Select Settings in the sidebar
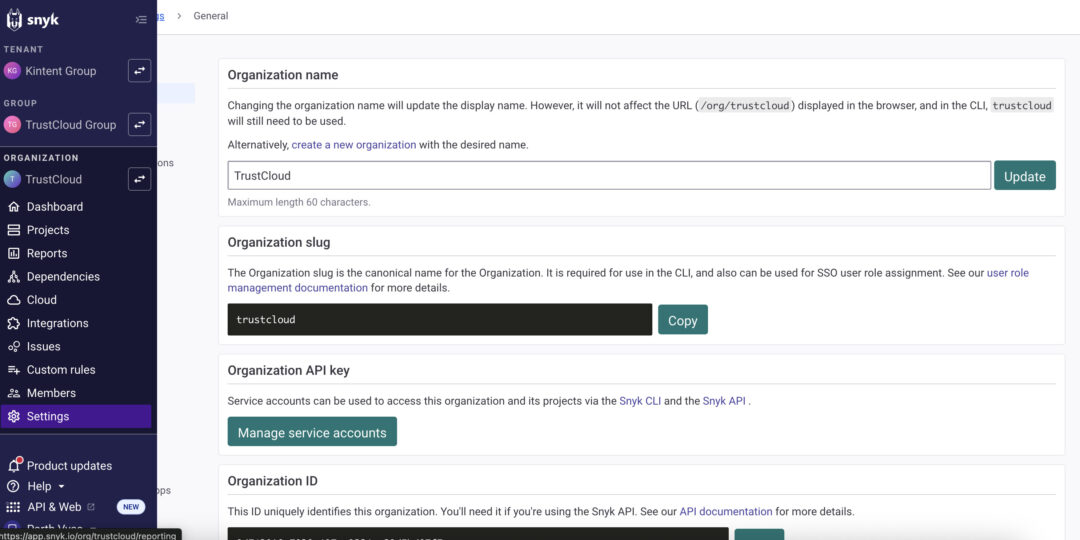This screenshot has height=540, width=1080. 76,416
